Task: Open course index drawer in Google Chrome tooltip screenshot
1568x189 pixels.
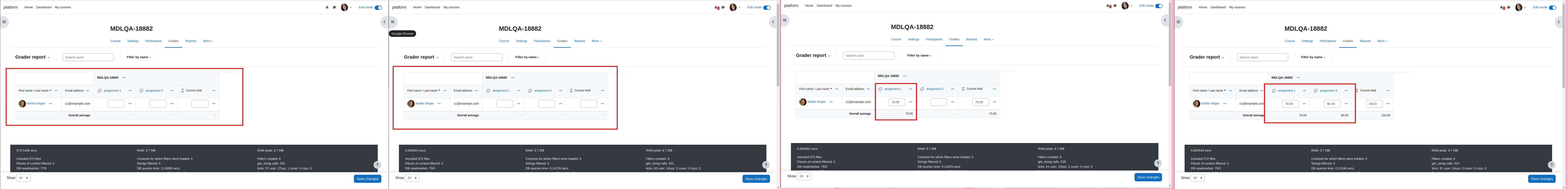Action: [393, 22]
